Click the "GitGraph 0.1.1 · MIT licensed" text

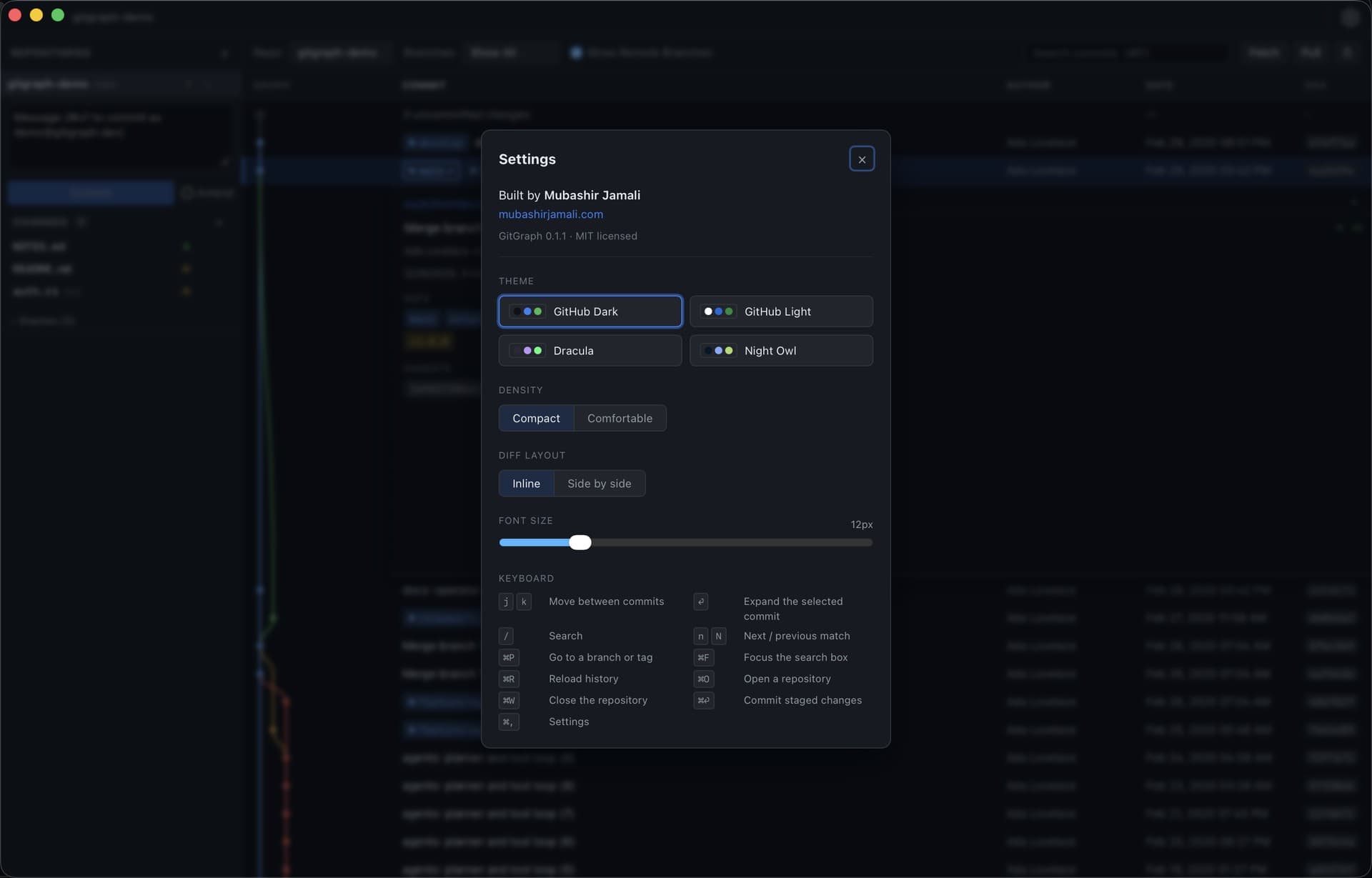pyautogui.click(x=568, y=236)
